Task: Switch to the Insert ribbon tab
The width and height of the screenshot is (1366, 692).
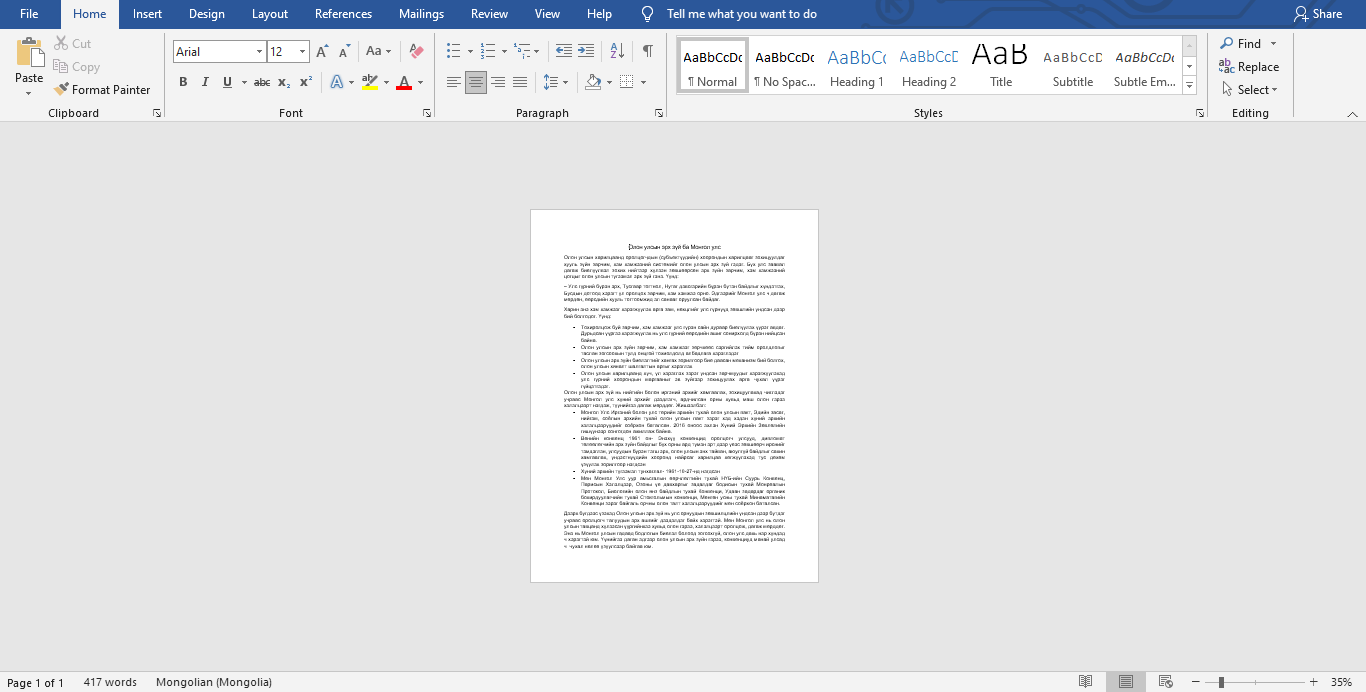Action: click(147, 14)
